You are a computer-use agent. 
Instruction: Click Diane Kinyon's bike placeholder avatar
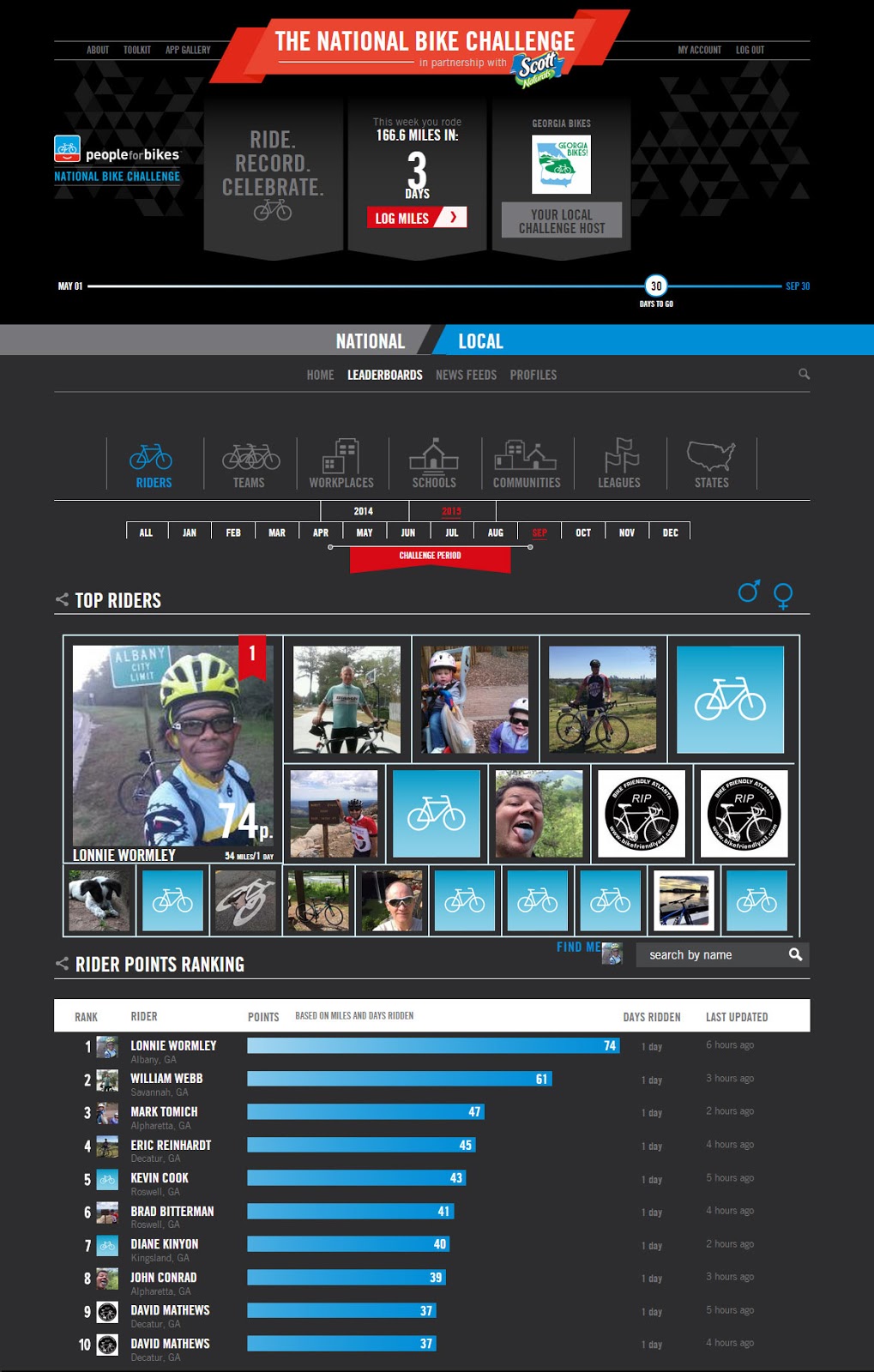pyautogui.click(x=107, y=1246)
